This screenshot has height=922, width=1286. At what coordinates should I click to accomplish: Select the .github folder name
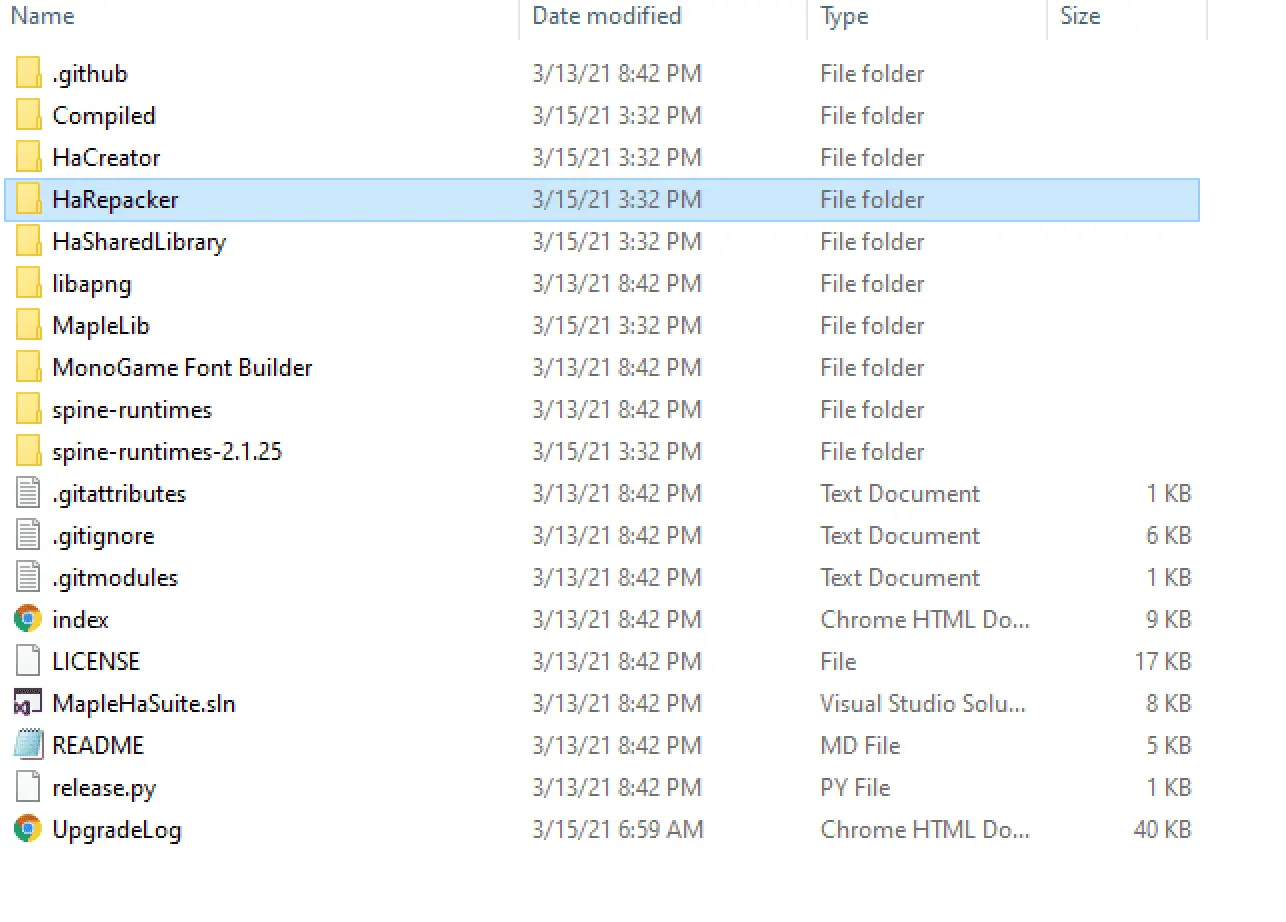[x=90, y=74]
